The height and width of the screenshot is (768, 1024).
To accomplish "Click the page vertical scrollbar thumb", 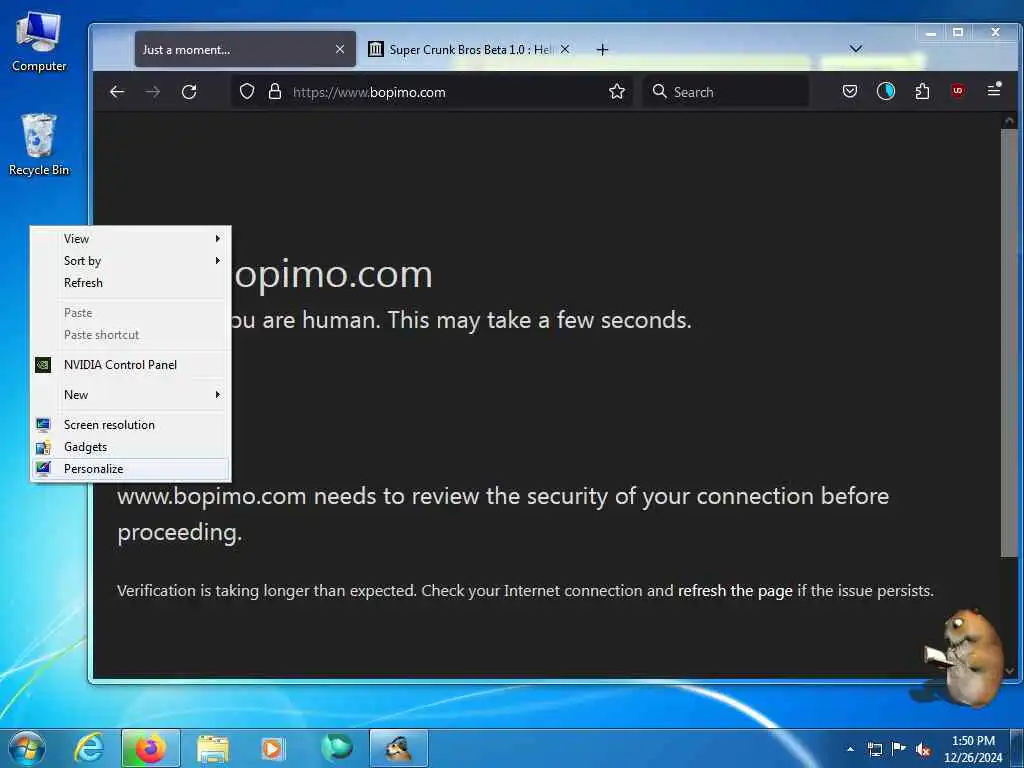I will [x=1009, y=343].
